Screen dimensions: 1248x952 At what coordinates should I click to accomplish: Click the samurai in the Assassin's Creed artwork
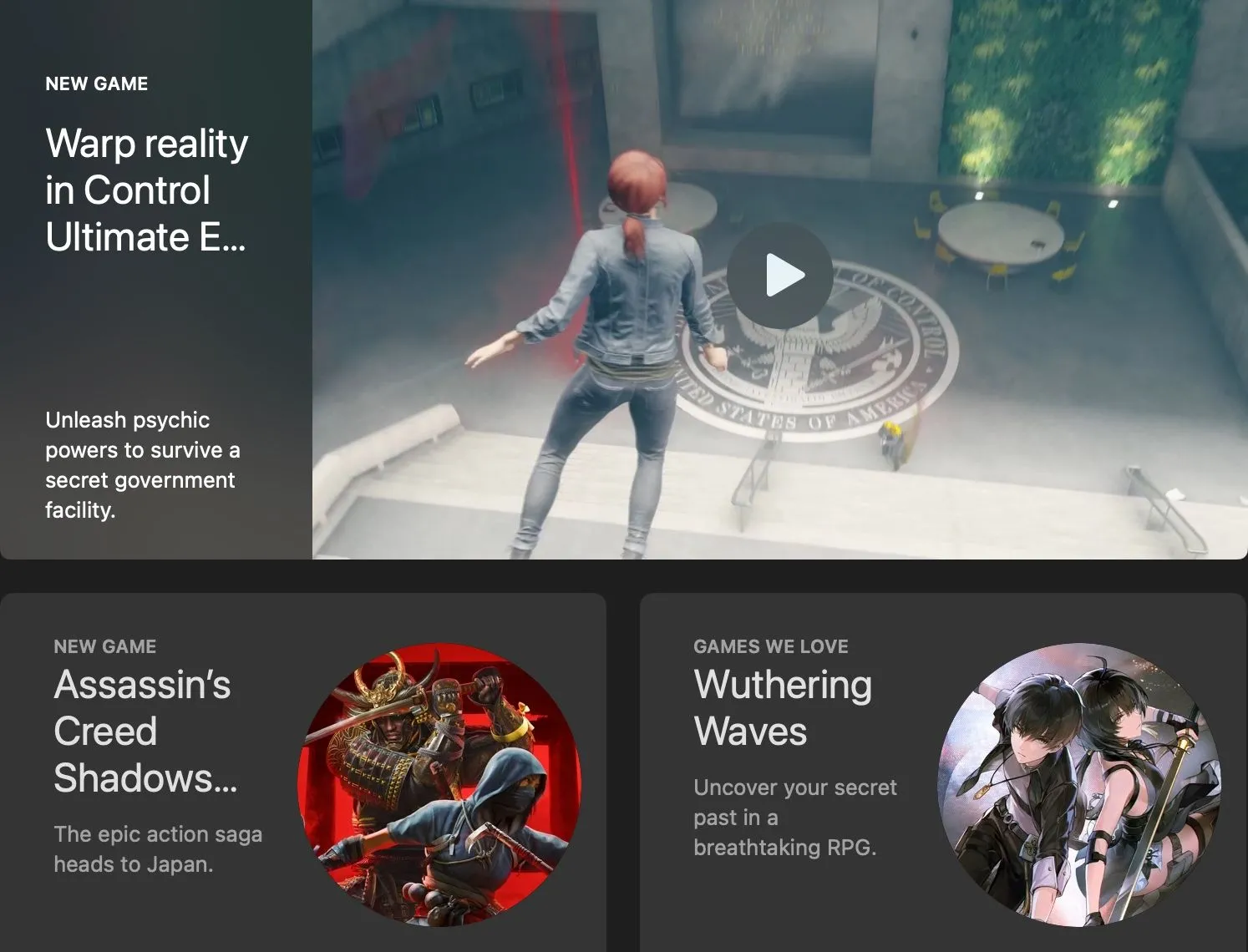[x=393, y=735]
